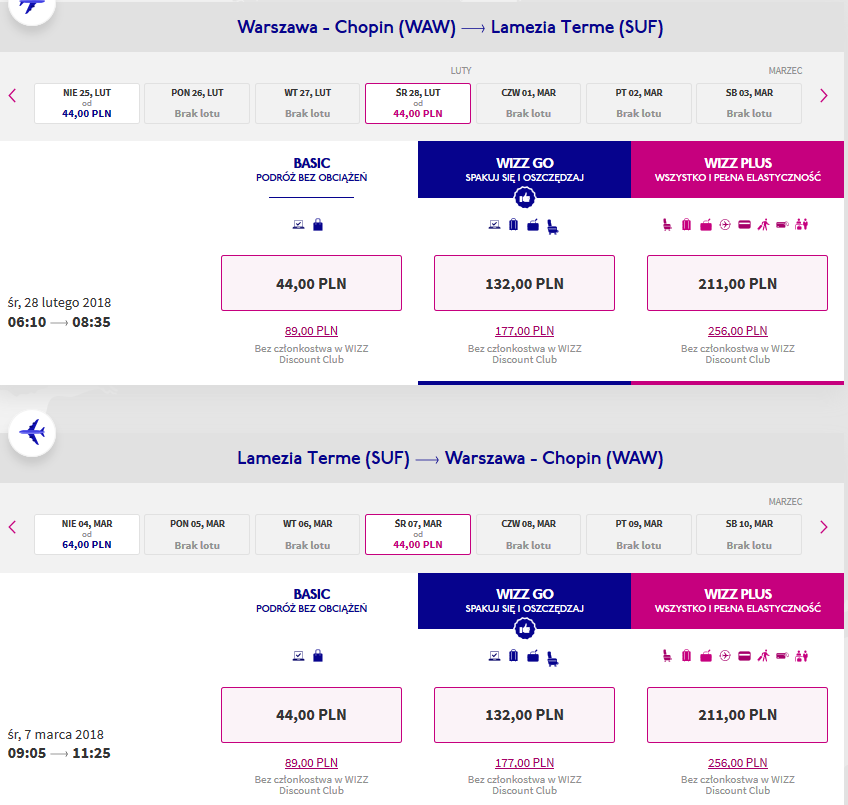Click plane icon beside Lamezia Terme to Warszawa heading
The height and width of the screenshot is (805, 848).
coord(32,433)
